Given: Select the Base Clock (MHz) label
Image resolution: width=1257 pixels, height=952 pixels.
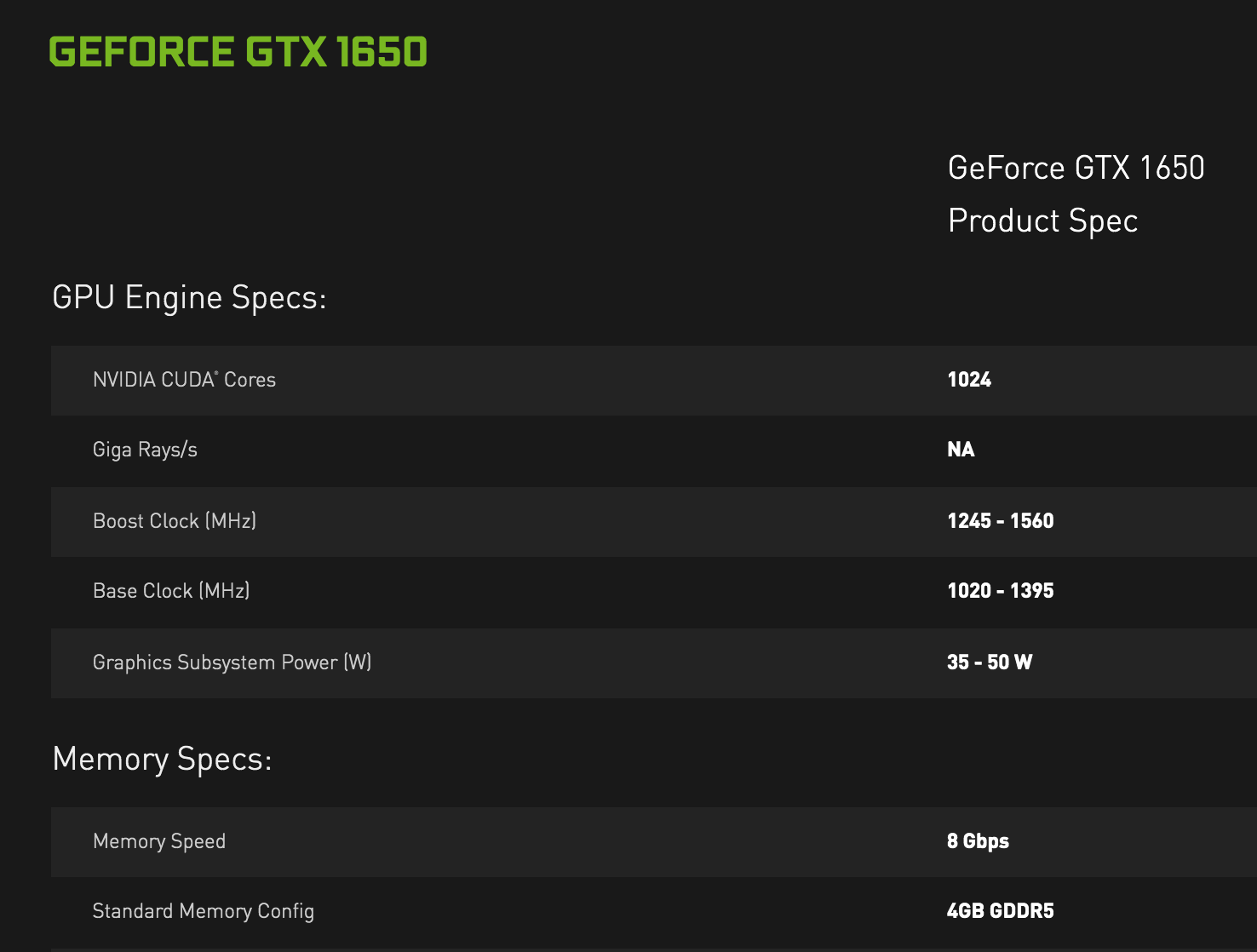Looking at the screenshot, I should tap(171, 591).
